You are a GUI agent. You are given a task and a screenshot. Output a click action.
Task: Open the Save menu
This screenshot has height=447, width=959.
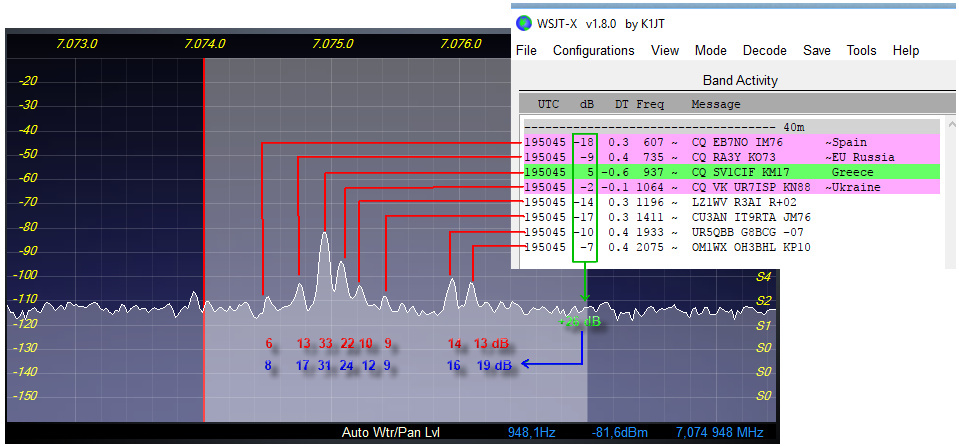coord(816,50)
